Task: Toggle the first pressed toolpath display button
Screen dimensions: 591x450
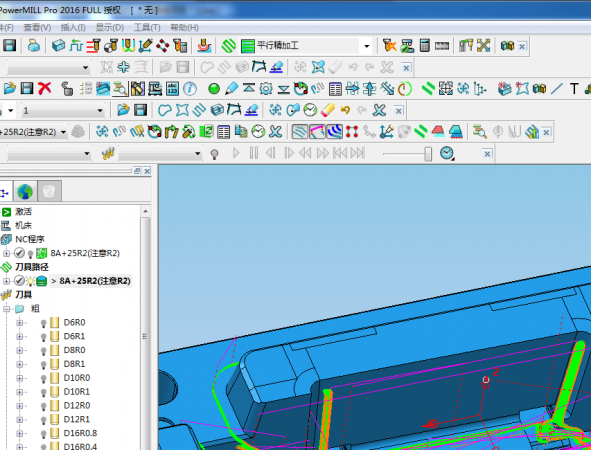Action: click(x=300, y=132)
